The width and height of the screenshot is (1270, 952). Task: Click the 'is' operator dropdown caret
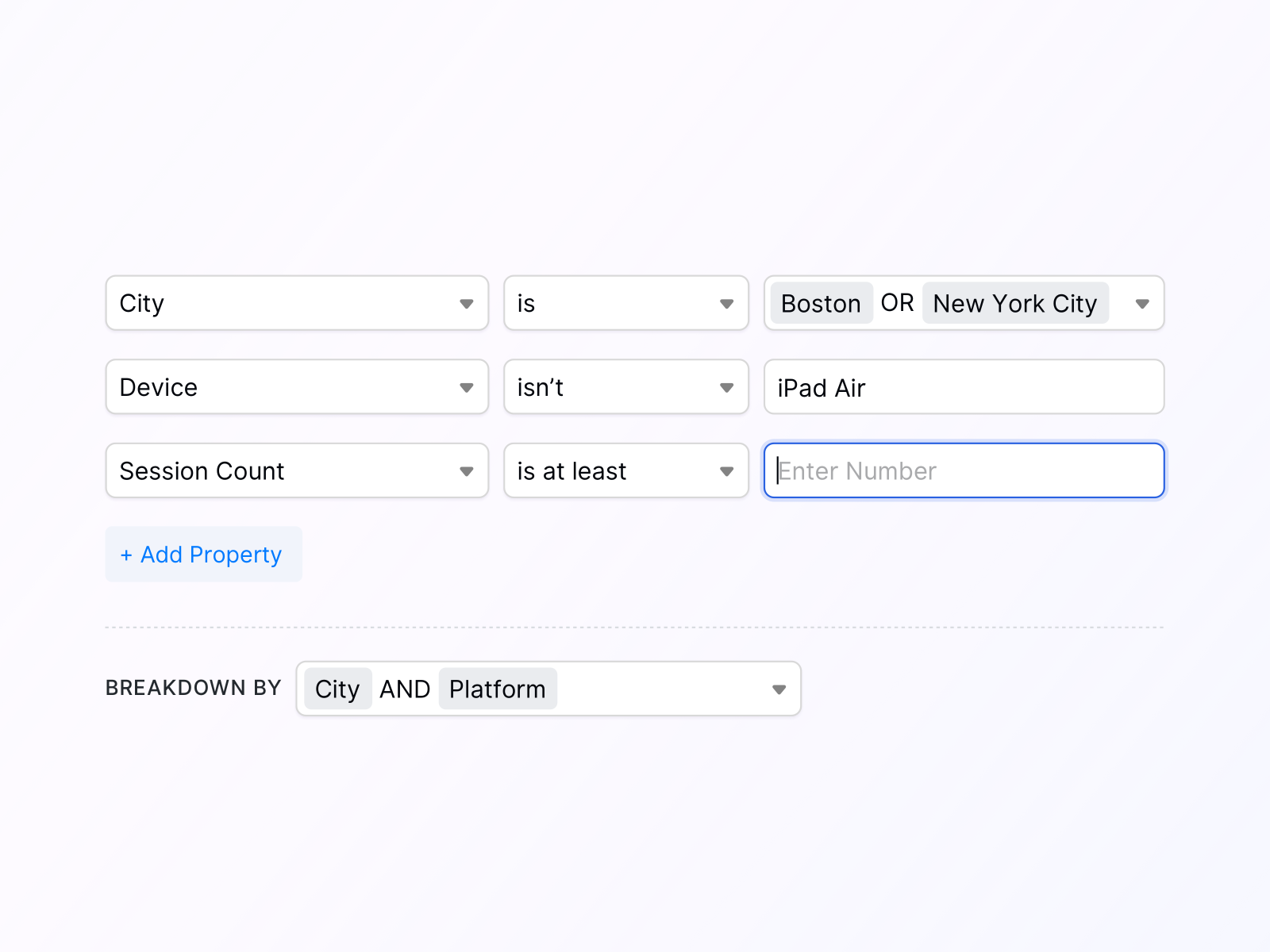click(x=726, y=304)
